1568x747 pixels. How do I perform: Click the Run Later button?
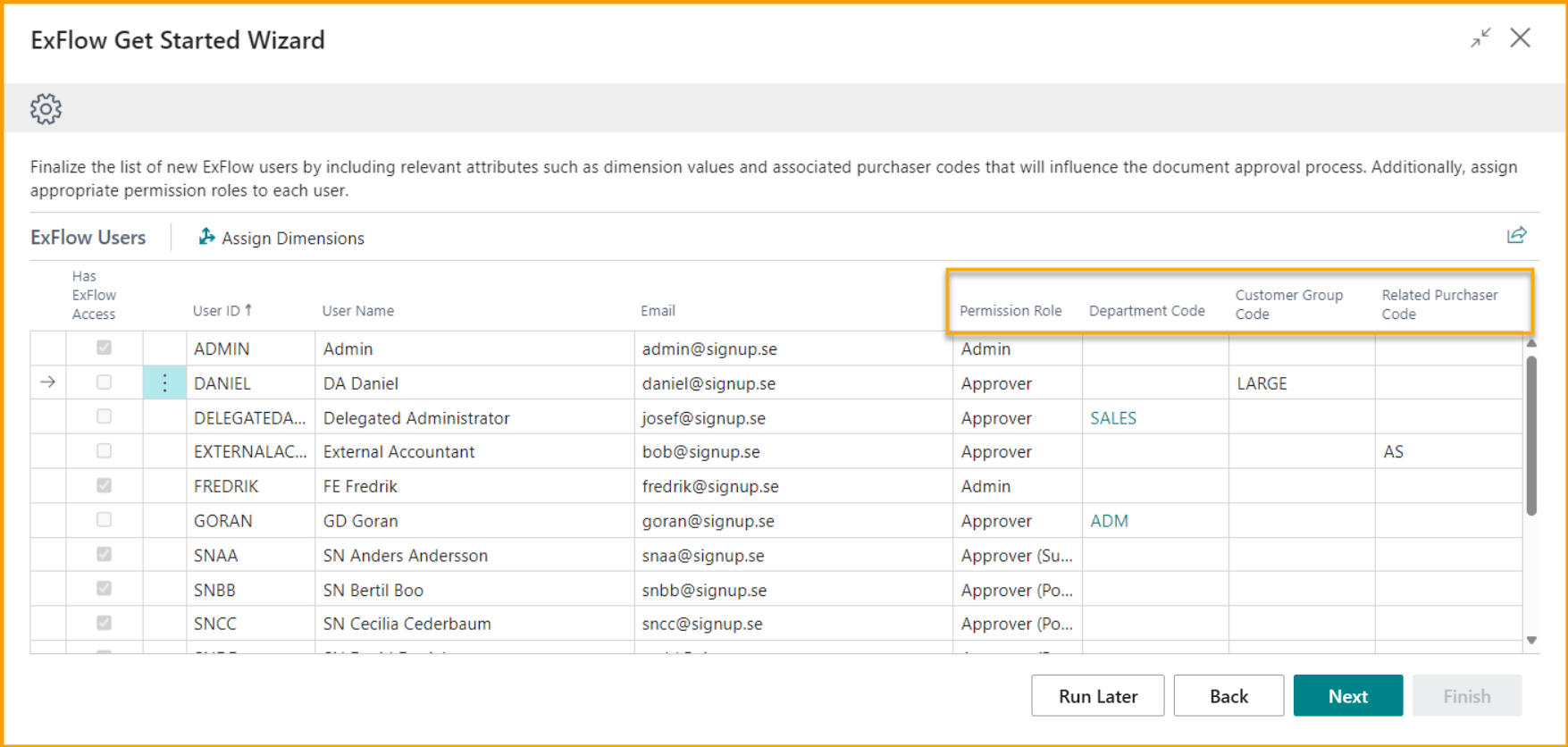coord(1097,696)
